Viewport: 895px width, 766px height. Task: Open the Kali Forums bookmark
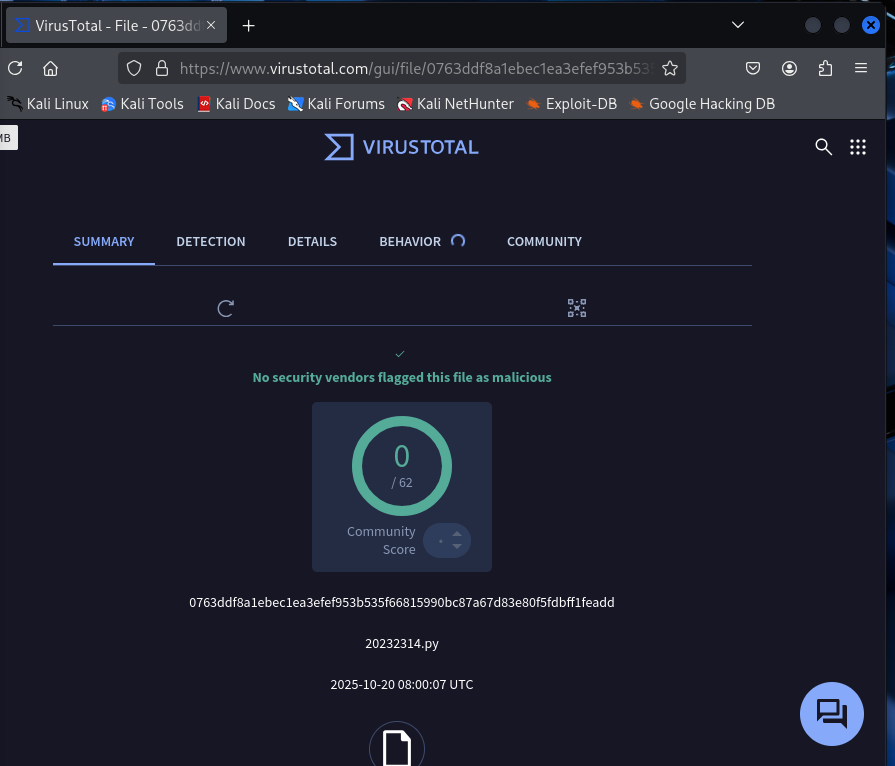[336, 104]
